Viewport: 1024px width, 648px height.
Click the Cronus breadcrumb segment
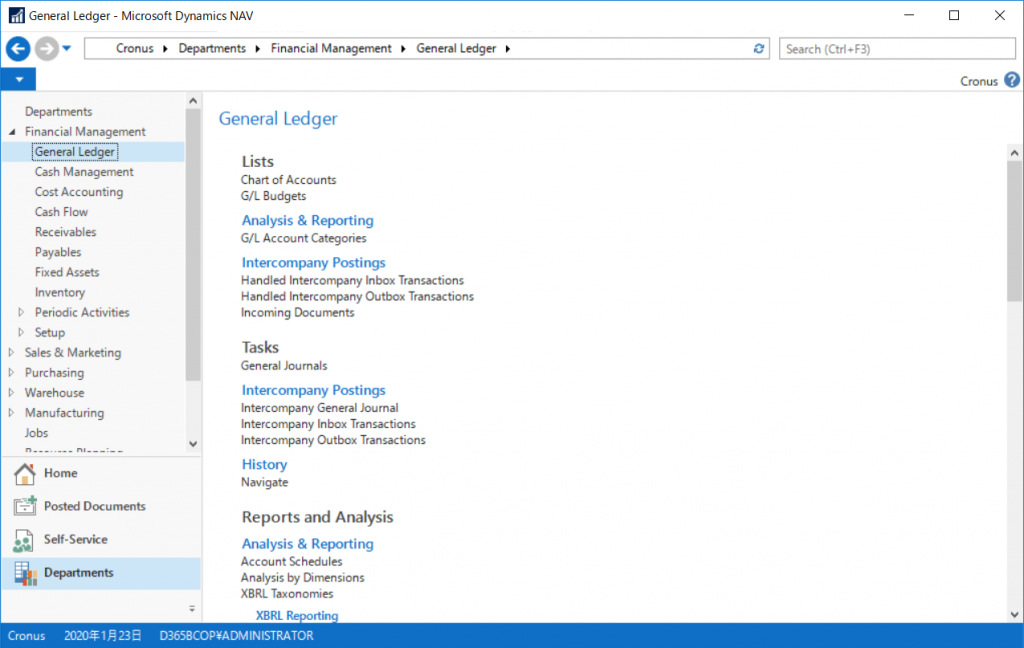tap(135, 49)
